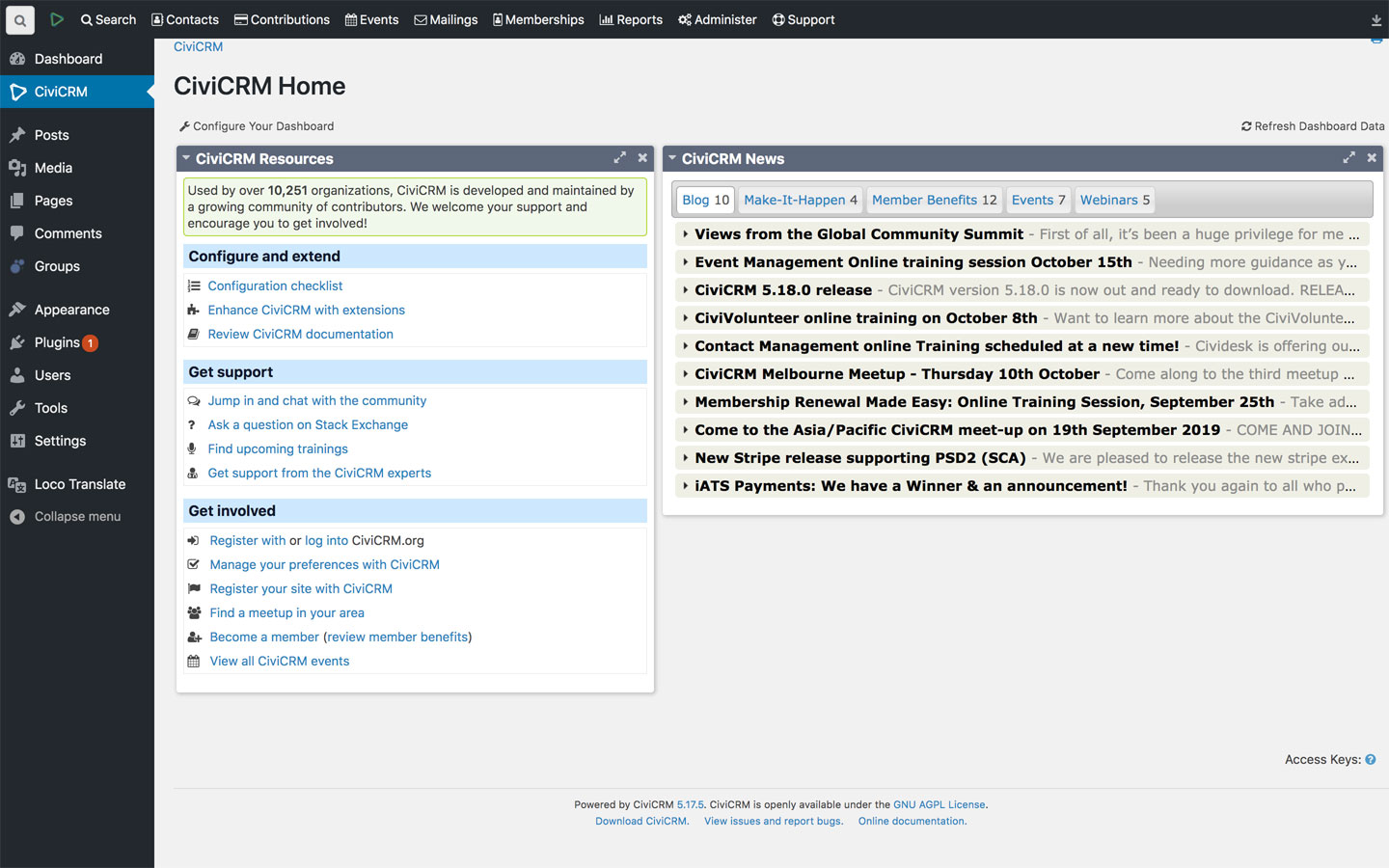1389x868 pixels.
Task: Click View all CiviCRM events
Action: click(280, 662)
